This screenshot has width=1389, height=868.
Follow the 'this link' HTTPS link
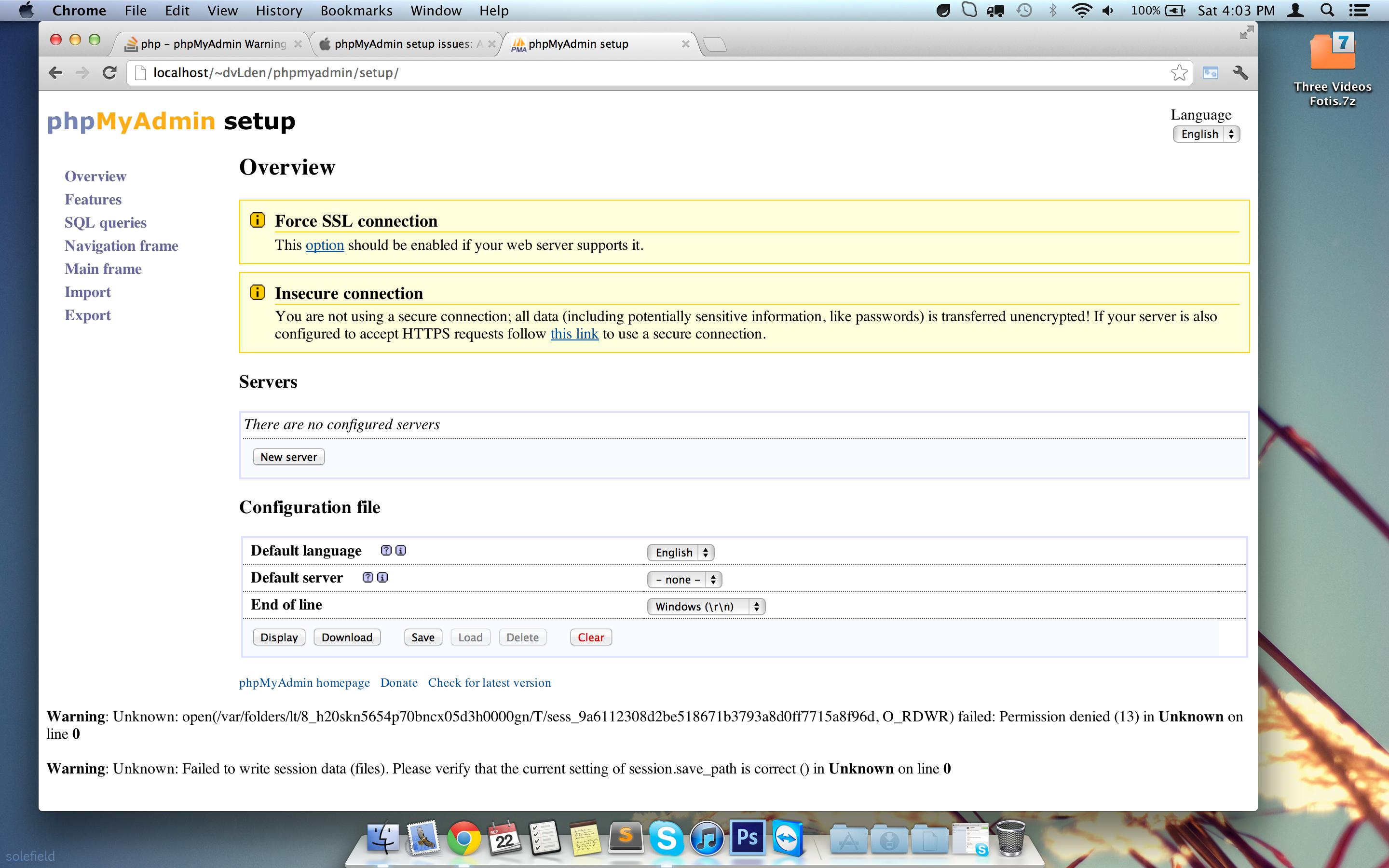pyautogui.click(x=574, y=334)
